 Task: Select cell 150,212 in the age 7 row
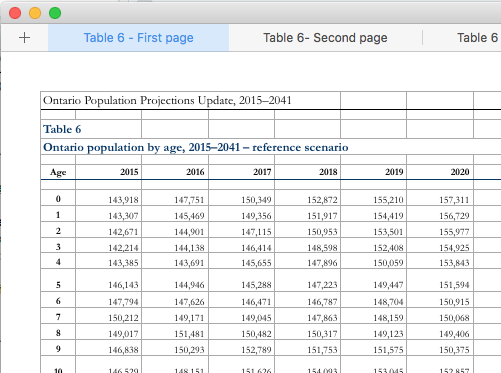(108, 316)
